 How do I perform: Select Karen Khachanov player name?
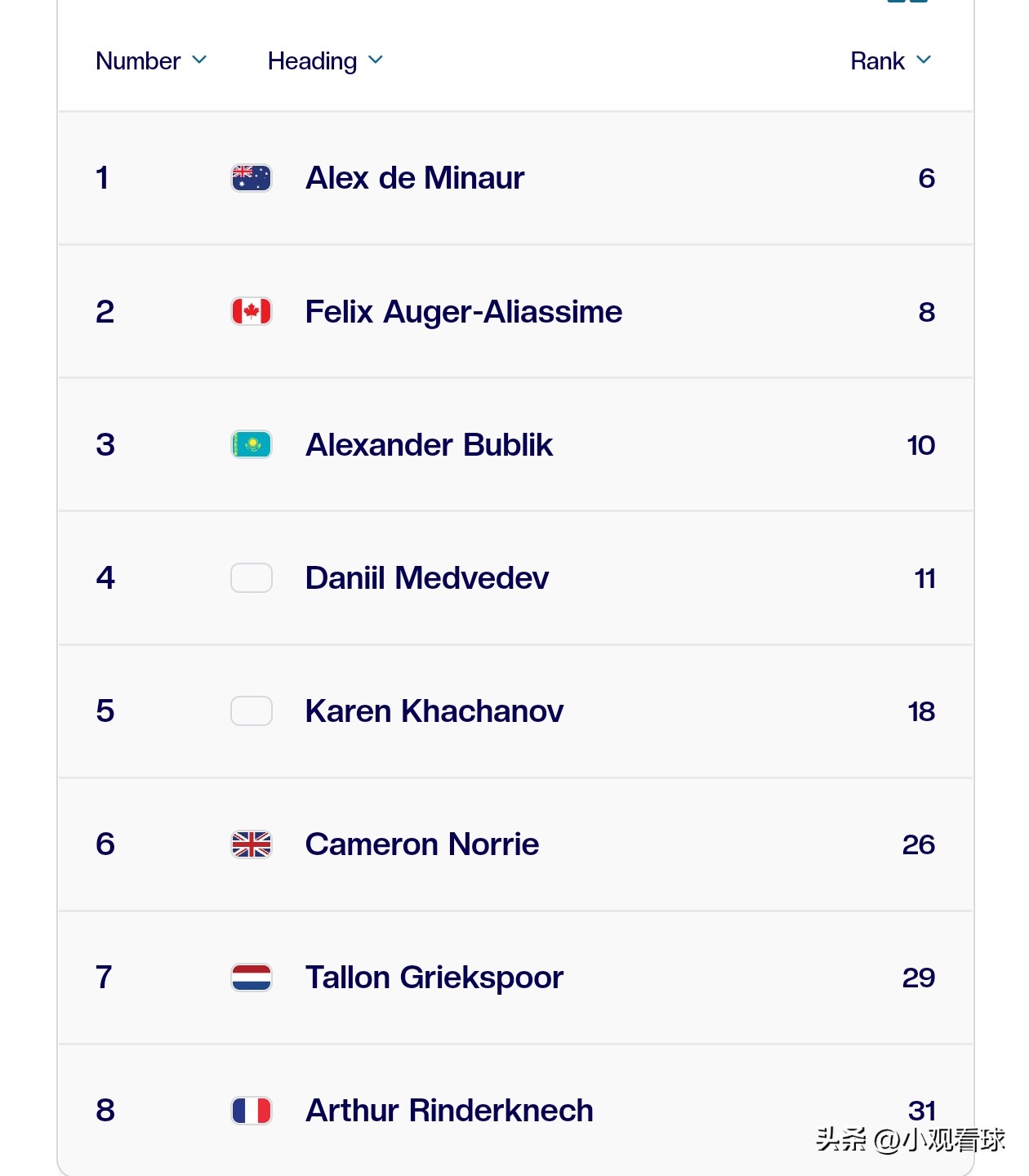pyautogui.click(x=434, y=711)
